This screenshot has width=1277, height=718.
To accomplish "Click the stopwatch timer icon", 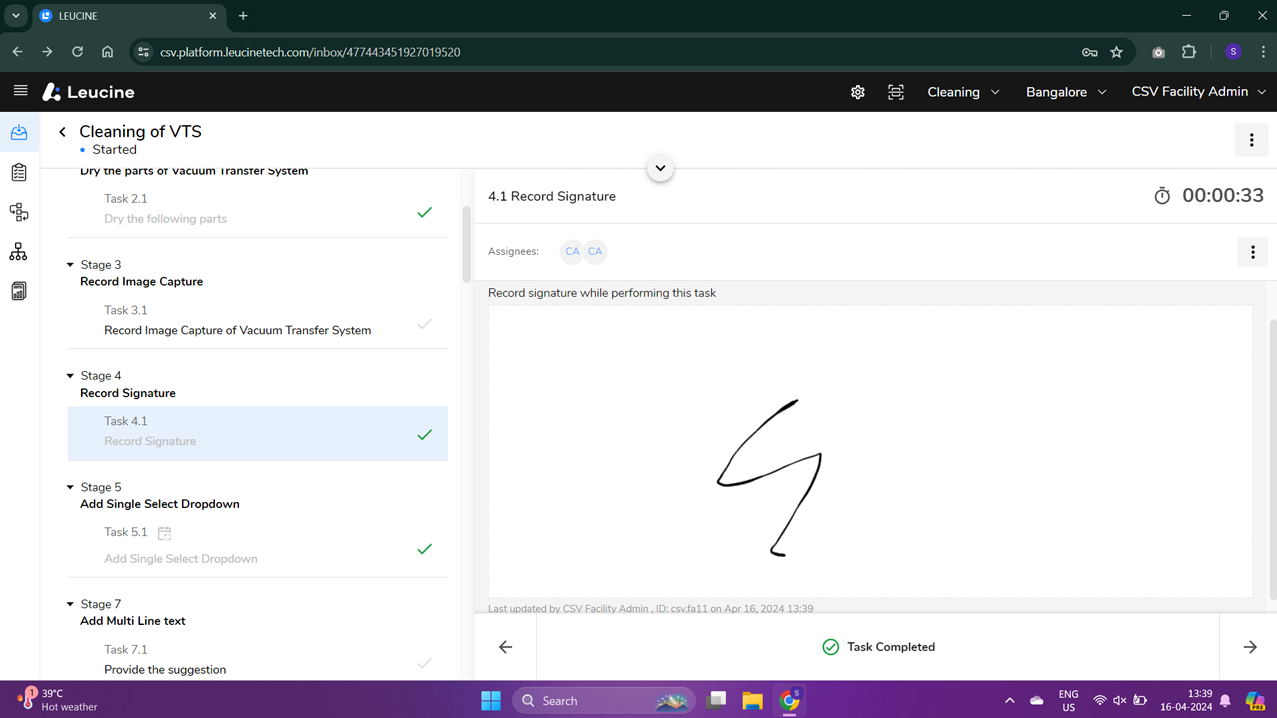I will [1162, 196].
